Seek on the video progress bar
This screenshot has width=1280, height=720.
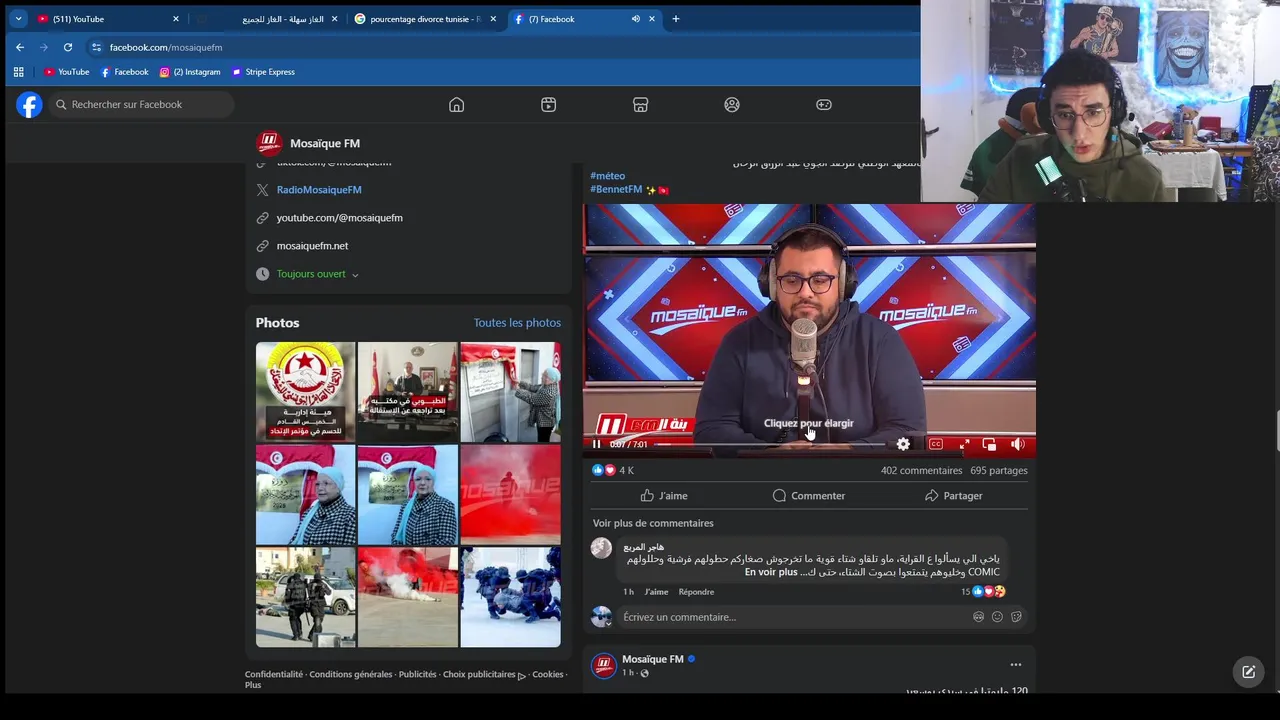[770, 444]
